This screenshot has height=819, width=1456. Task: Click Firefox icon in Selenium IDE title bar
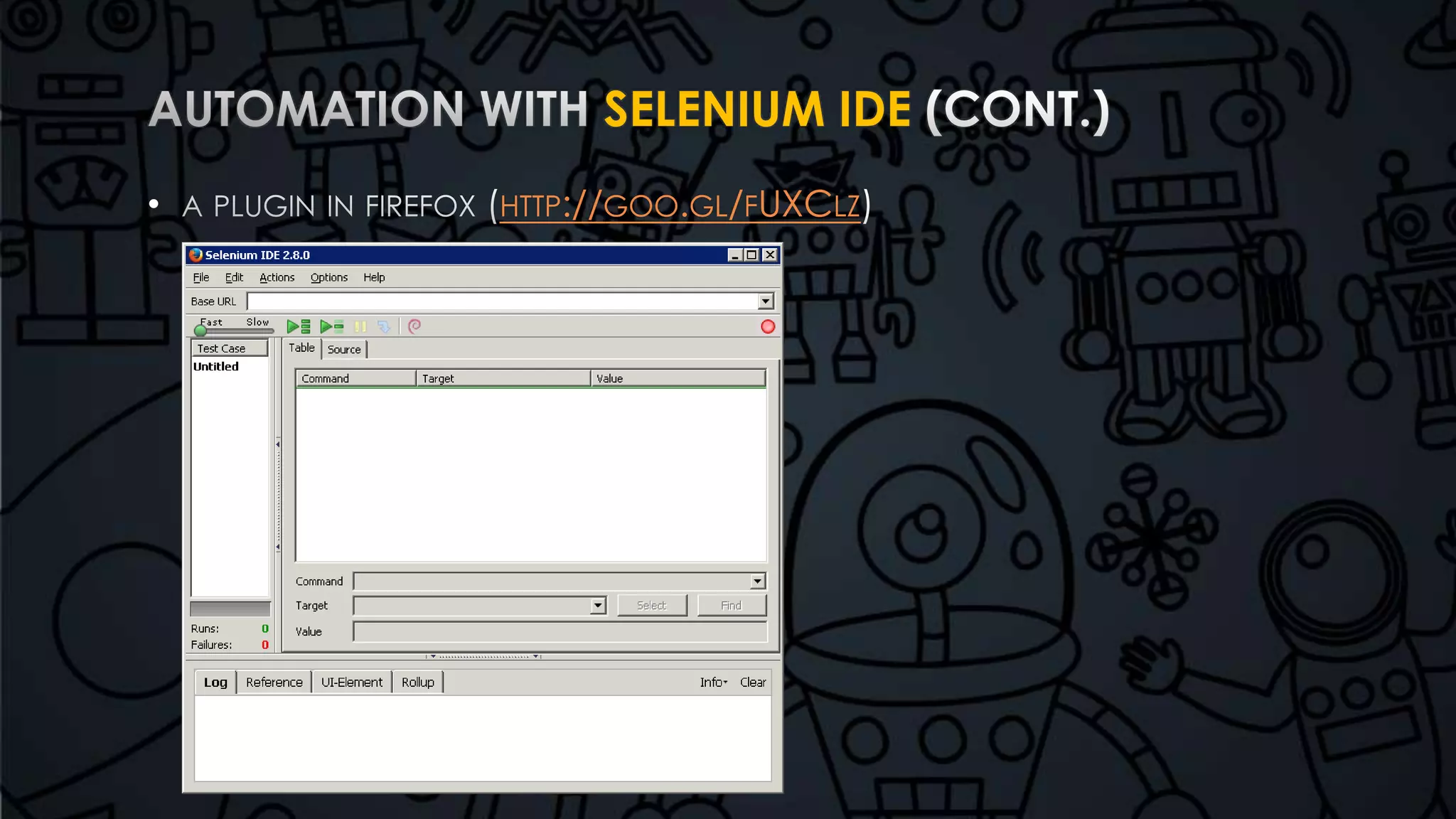(x=196, y=255)
